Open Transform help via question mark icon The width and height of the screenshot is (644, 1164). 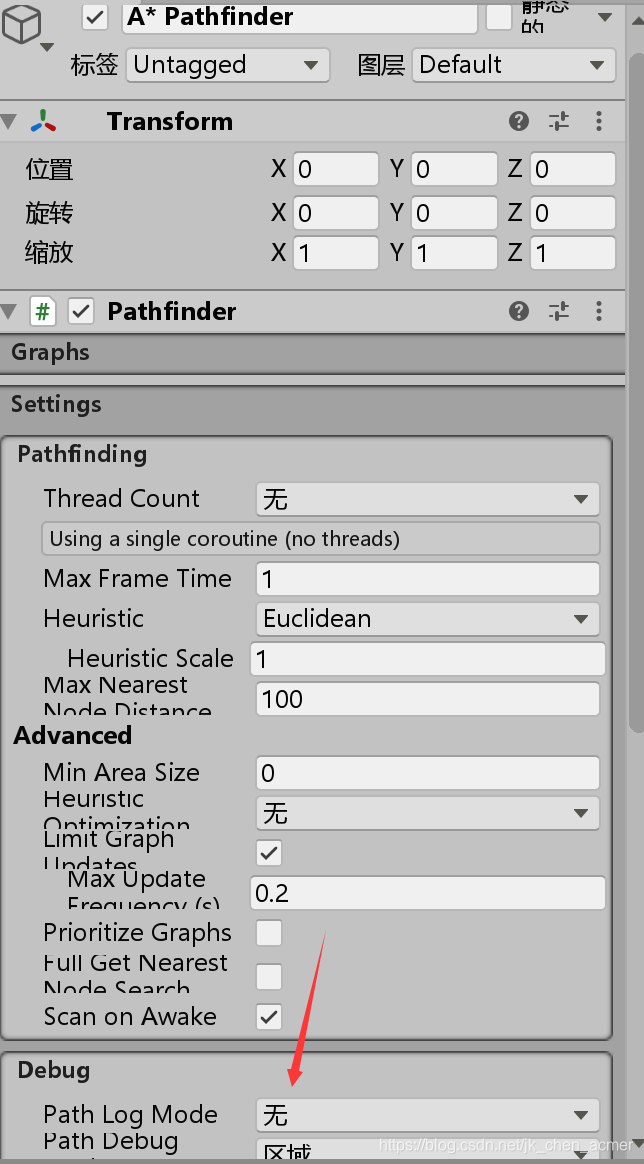pos(518,120)
